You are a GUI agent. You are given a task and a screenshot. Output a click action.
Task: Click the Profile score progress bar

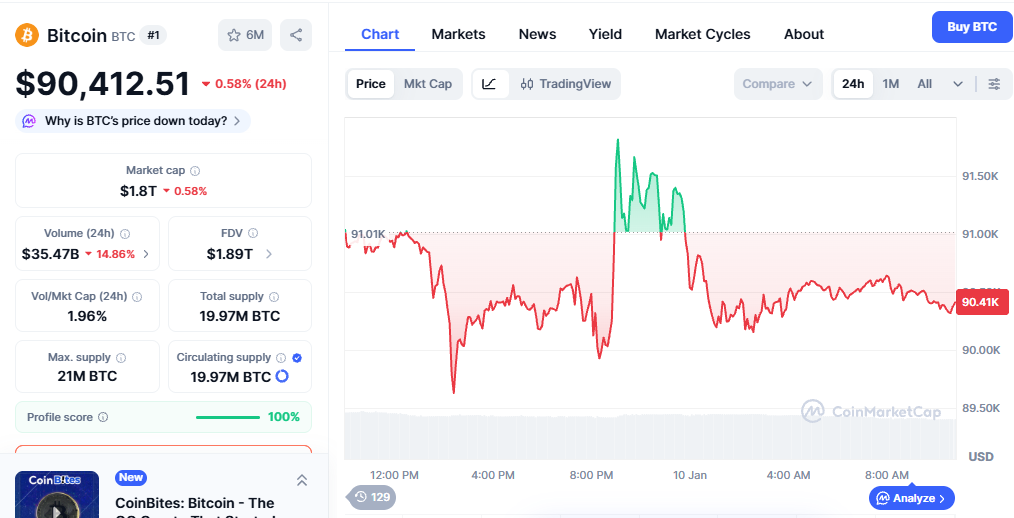228,417
